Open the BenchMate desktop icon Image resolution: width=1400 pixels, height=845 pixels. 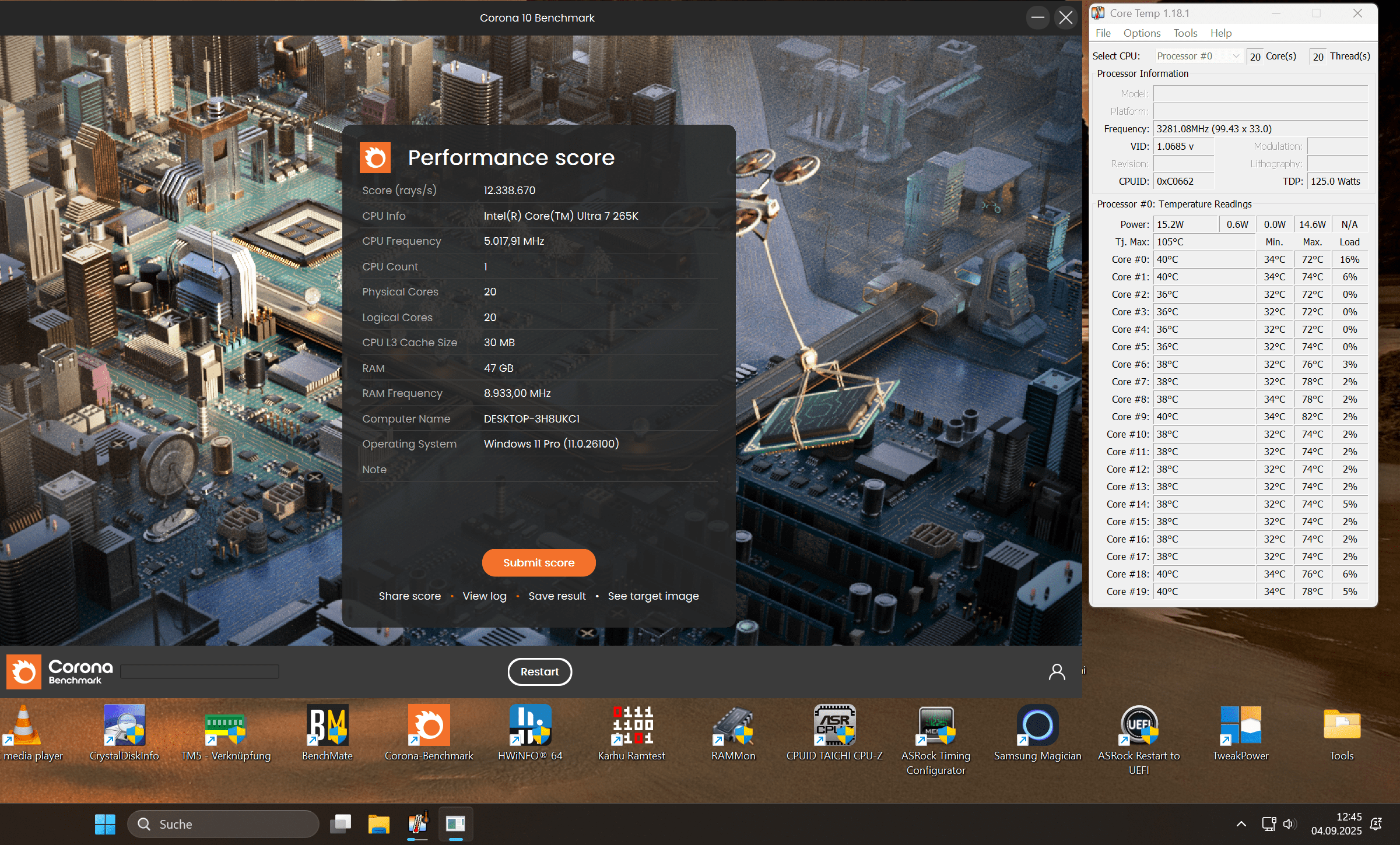point(327,726)
